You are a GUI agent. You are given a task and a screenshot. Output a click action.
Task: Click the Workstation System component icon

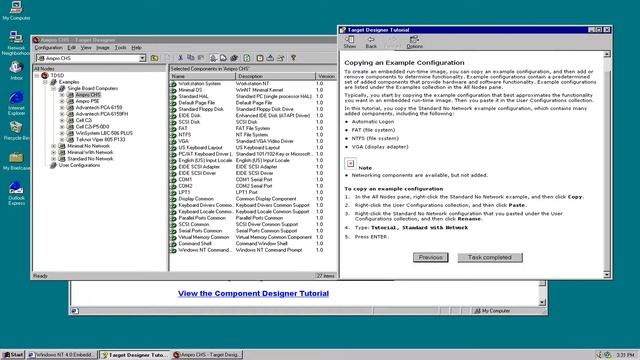tap(173, 84)
